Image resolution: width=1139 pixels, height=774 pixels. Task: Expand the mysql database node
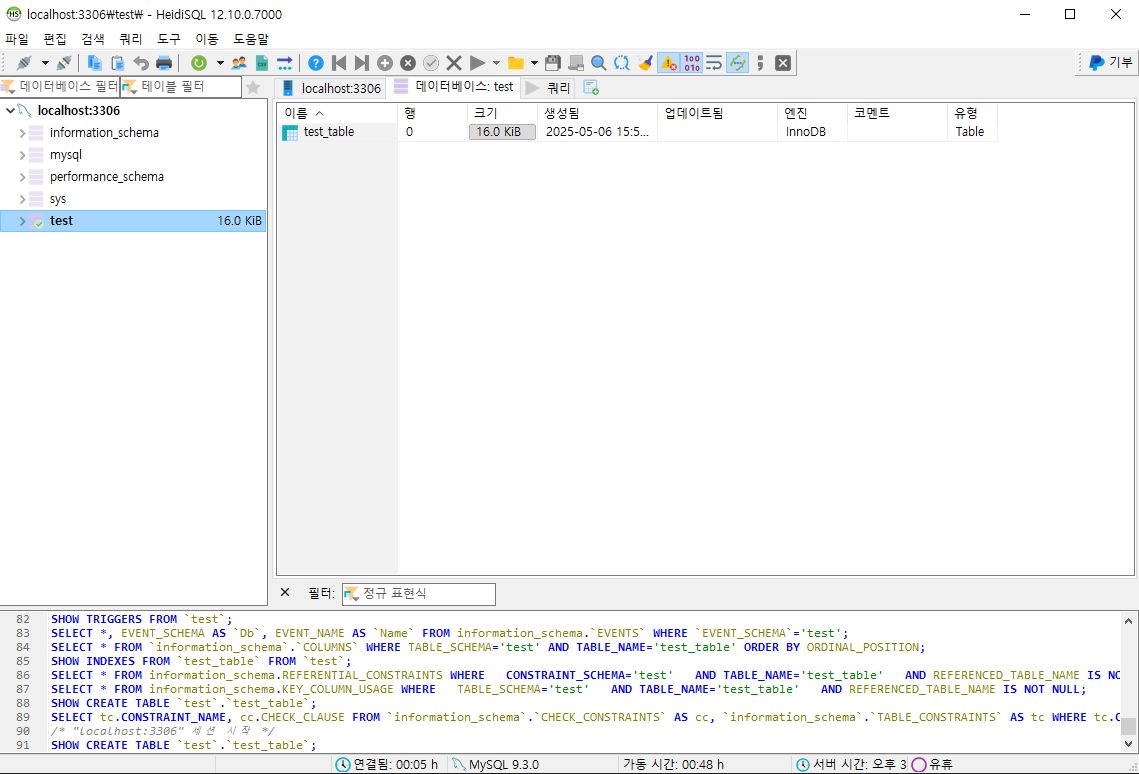(23, 155)
